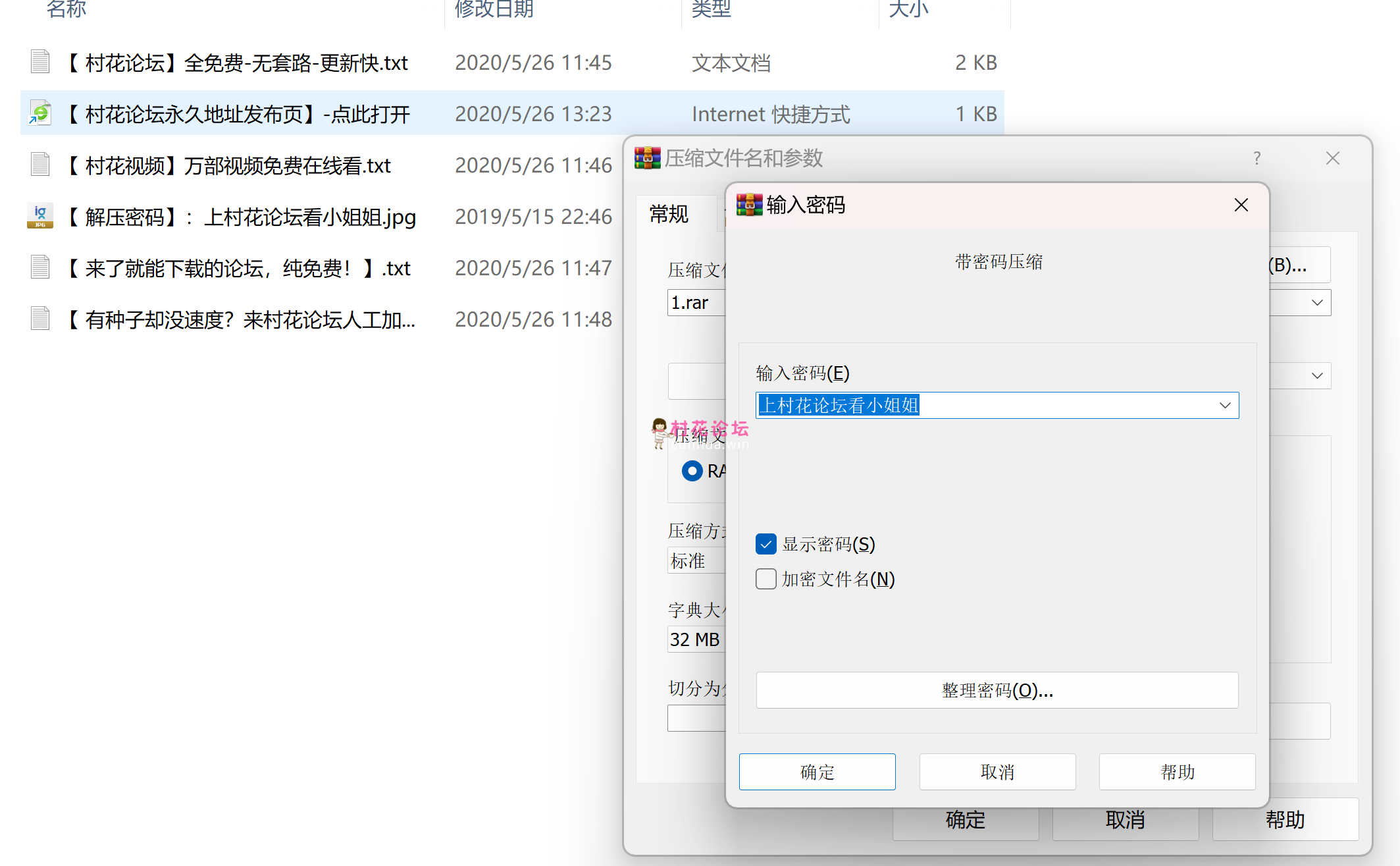Image resolution: width=1400 pixels, height=866 pixels.
Task: Click the WinRAR icon in the archive parameters title
Action: pyautogui.click(x=647, y=158)
